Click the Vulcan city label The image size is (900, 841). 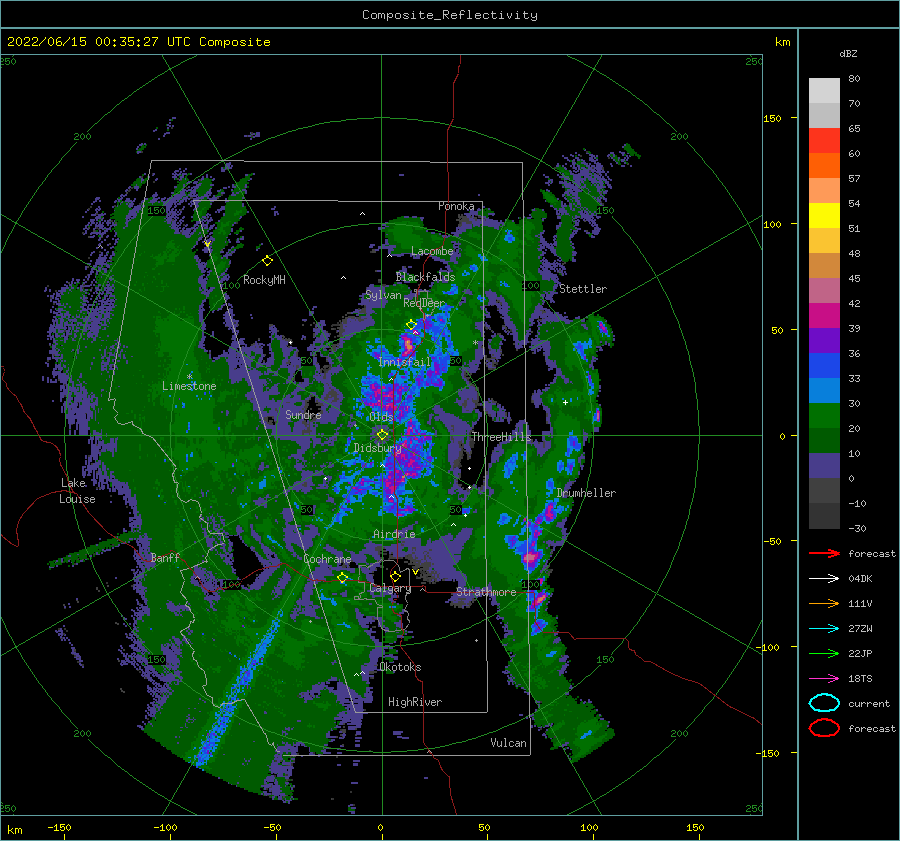pos(509,743)
